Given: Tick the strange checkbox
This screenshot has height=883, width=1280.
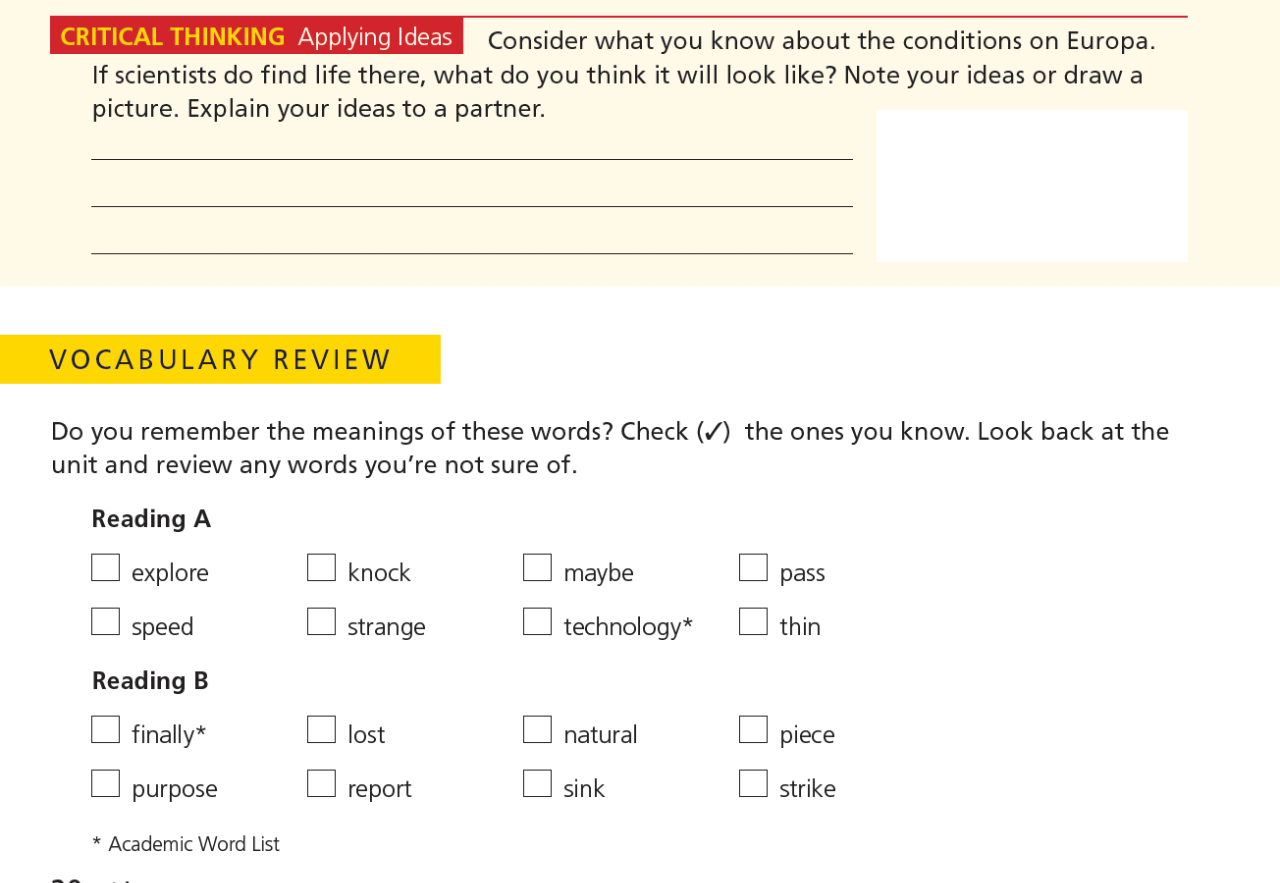Looking at the screenshot, I should click(321, 622).
